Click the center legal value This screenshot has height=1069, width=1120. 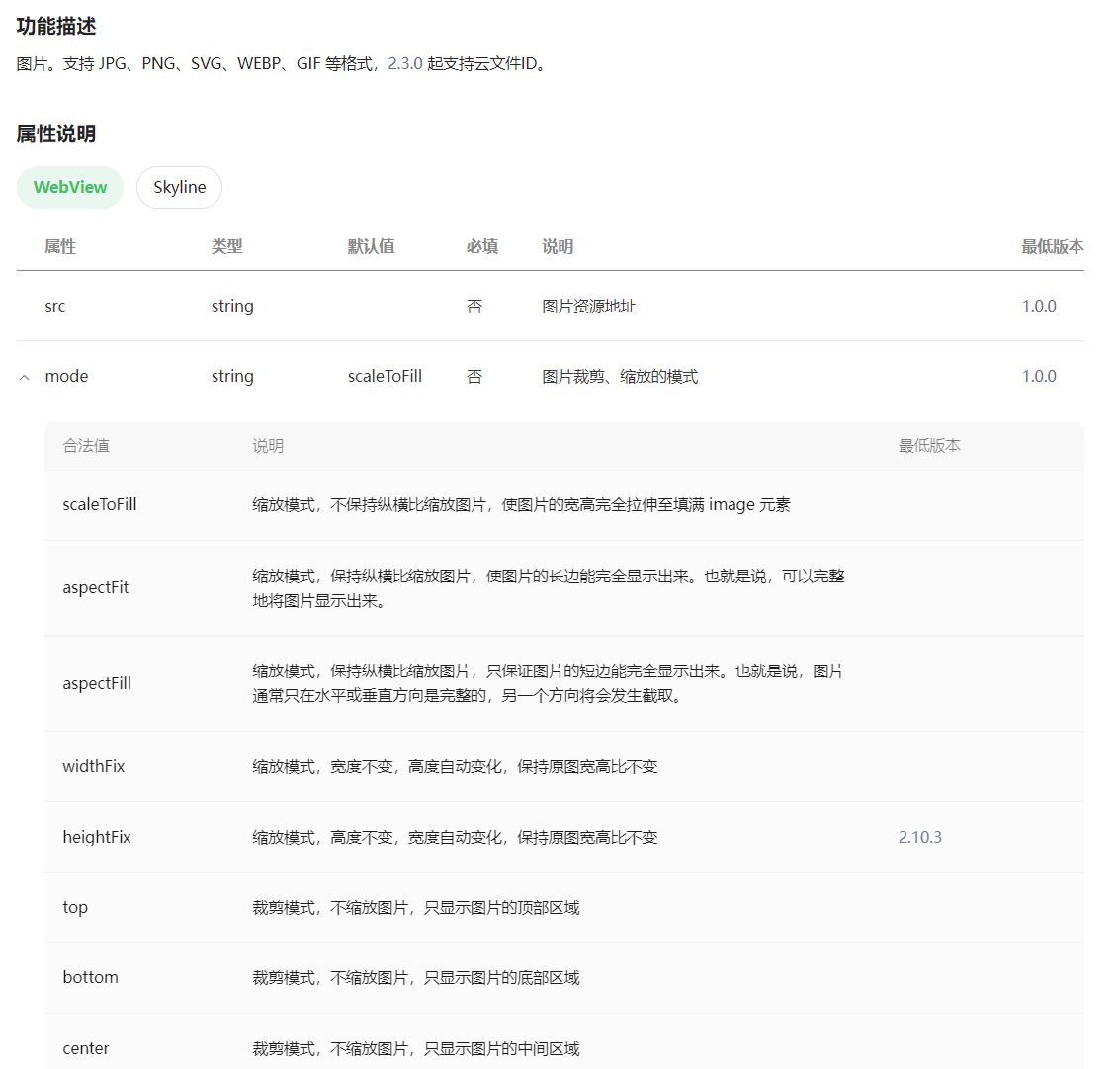click(x=86, y=1048)
